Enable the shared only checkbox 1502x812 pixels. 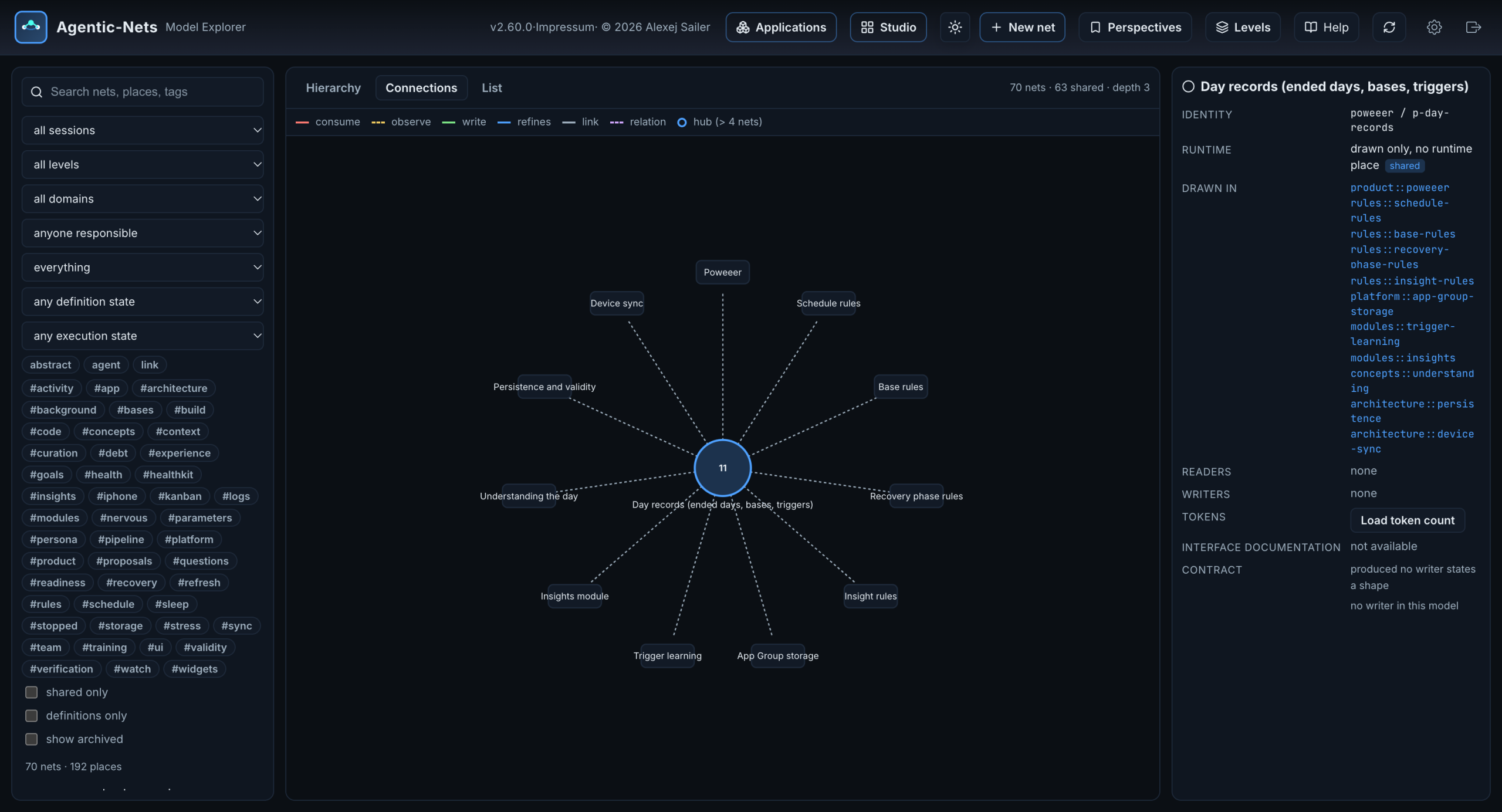click(32, 692)
